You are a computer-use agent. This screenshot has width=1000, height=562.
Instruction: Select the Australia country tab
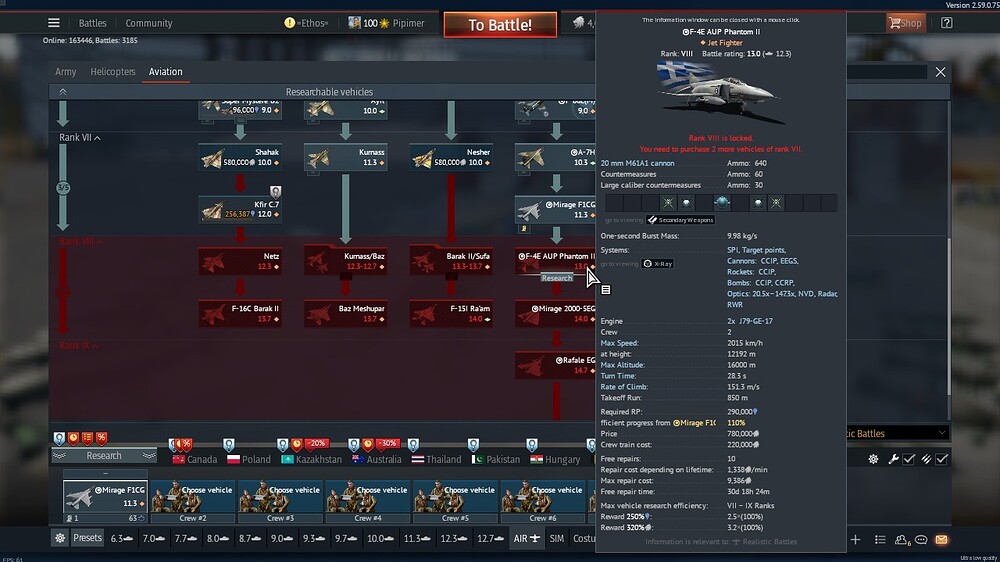(x=377, y=459)
